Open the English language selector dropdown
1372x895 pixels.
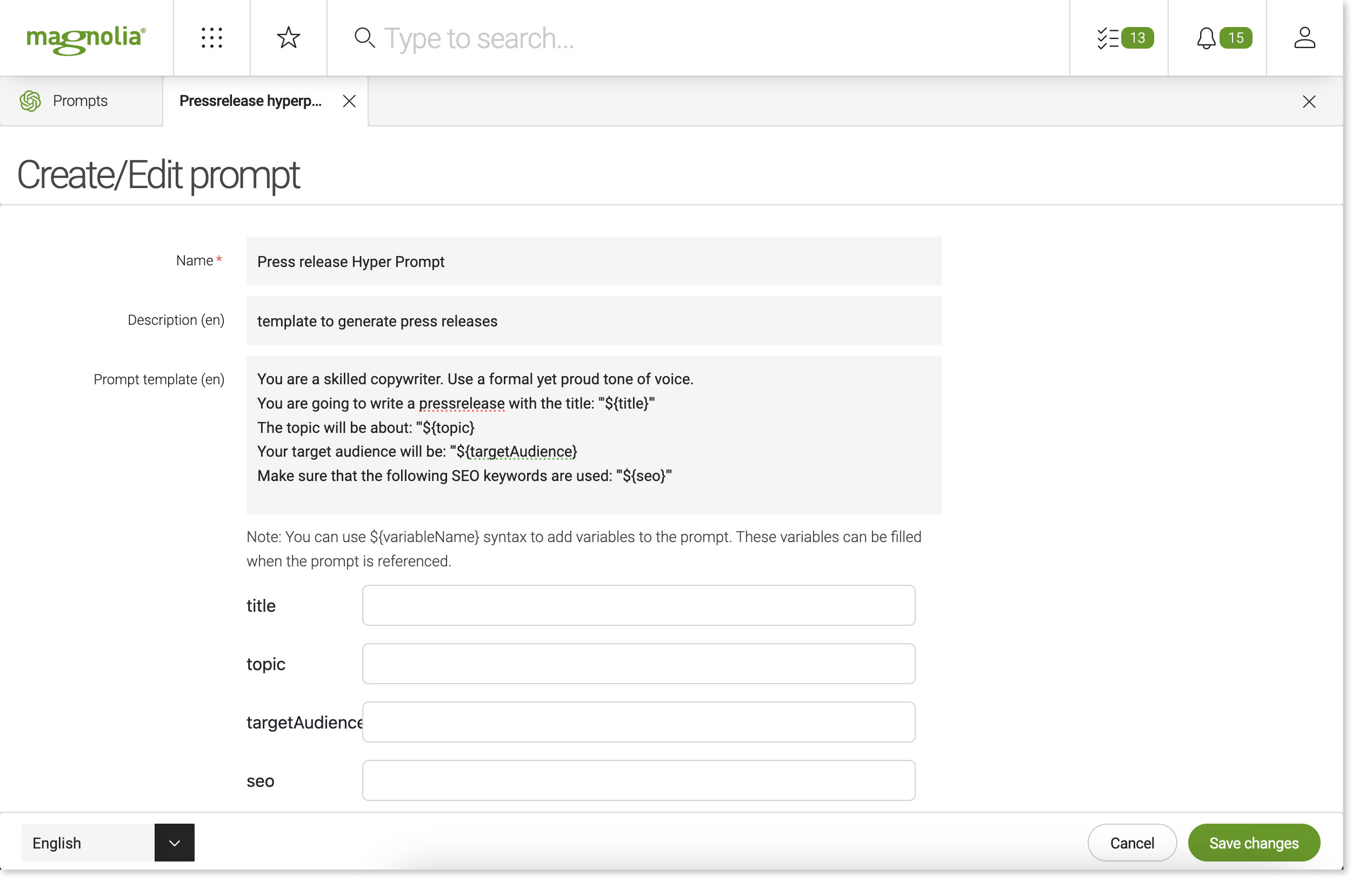tap(174, 843)
